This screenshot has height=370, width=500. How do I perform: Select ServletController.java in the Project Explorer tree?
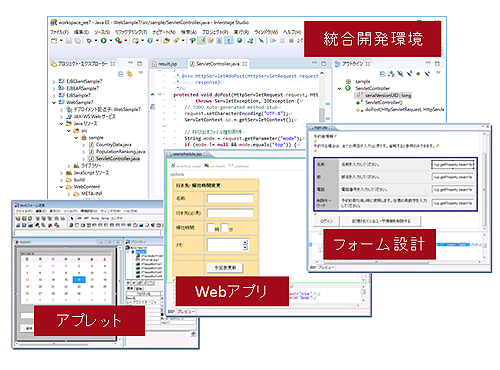click(114, 159)
